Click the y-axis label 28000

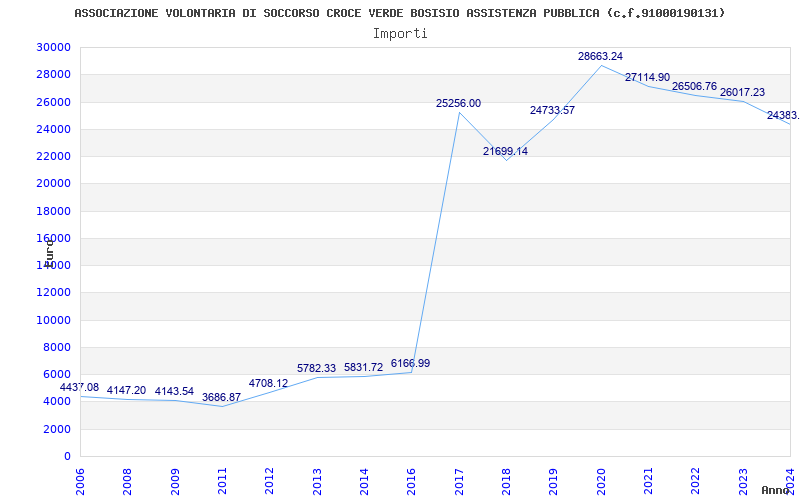pos(54,74)
